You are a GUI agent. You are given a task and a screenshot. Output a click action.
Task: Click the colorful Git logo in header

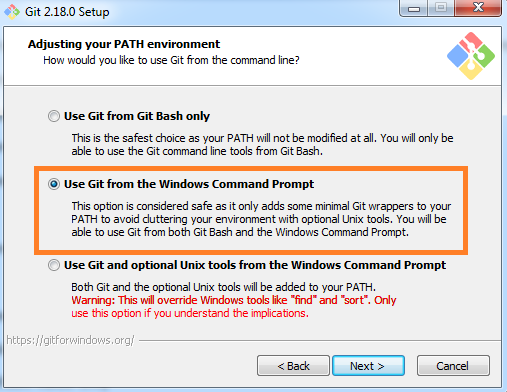click(x=471, y=56)
